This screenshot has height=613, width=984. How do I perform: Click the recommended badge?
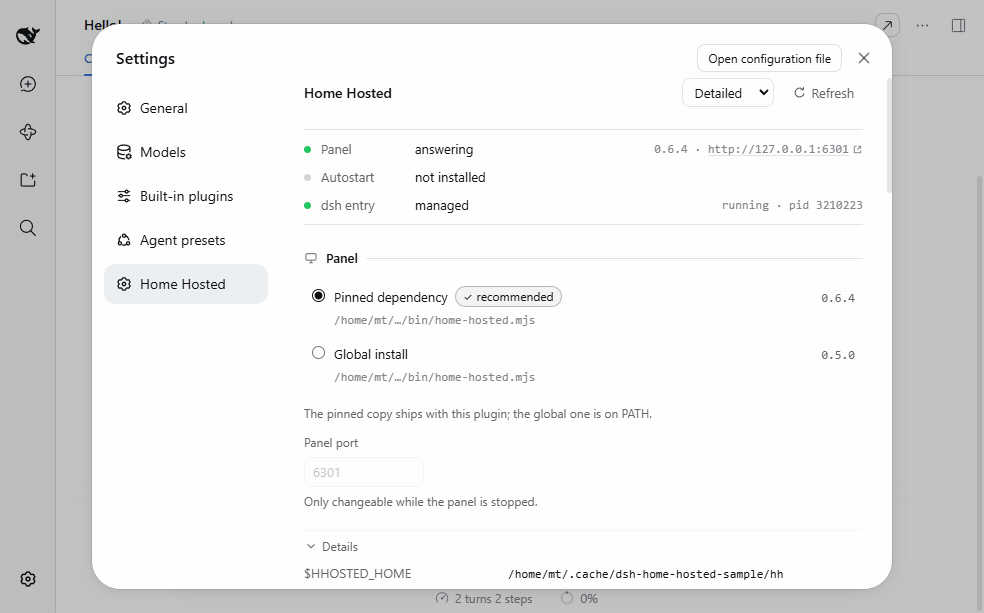tap(508, 297)
